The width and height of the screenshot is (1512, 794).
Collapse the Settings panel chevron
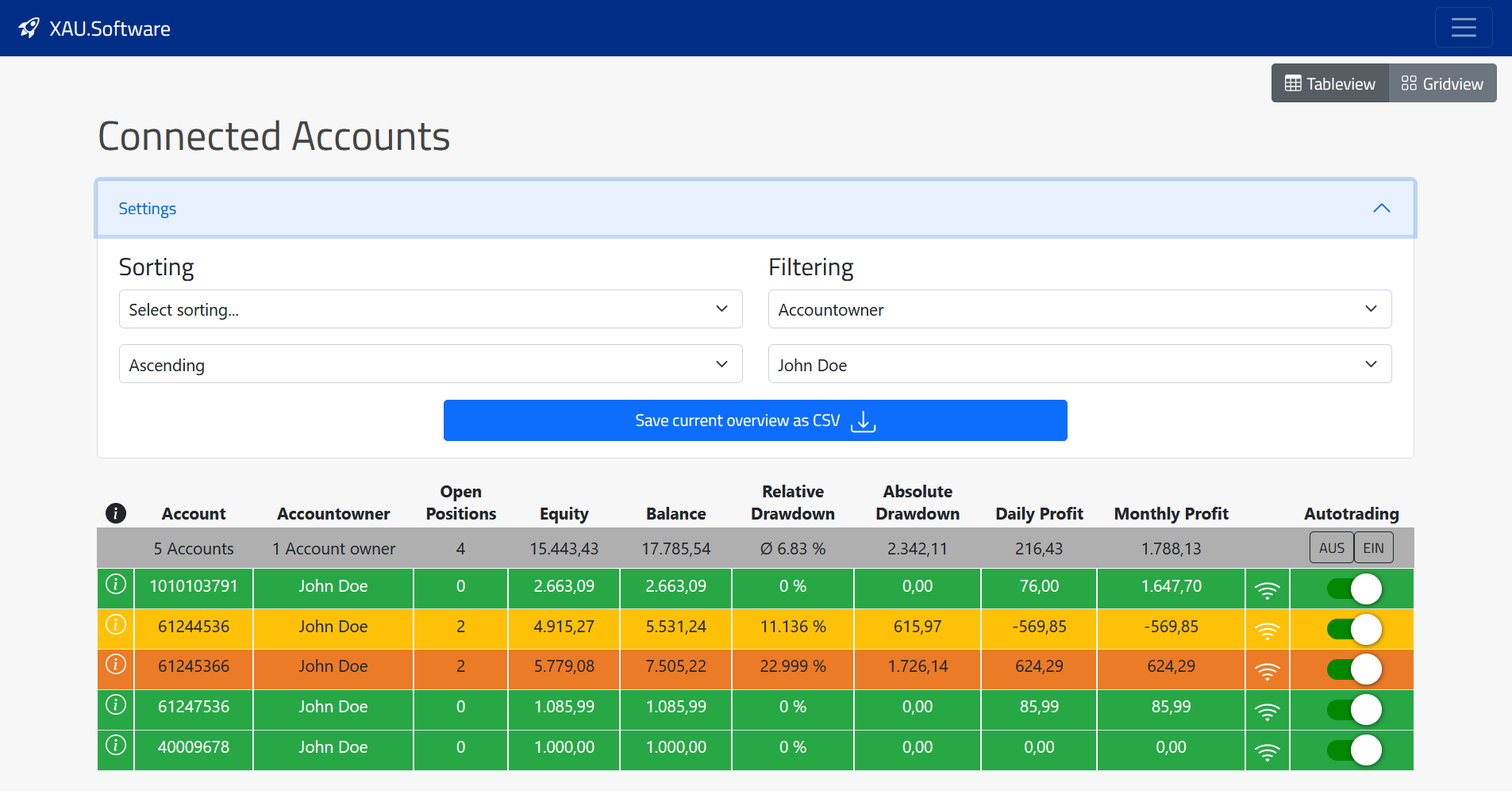pos(1382,208)
